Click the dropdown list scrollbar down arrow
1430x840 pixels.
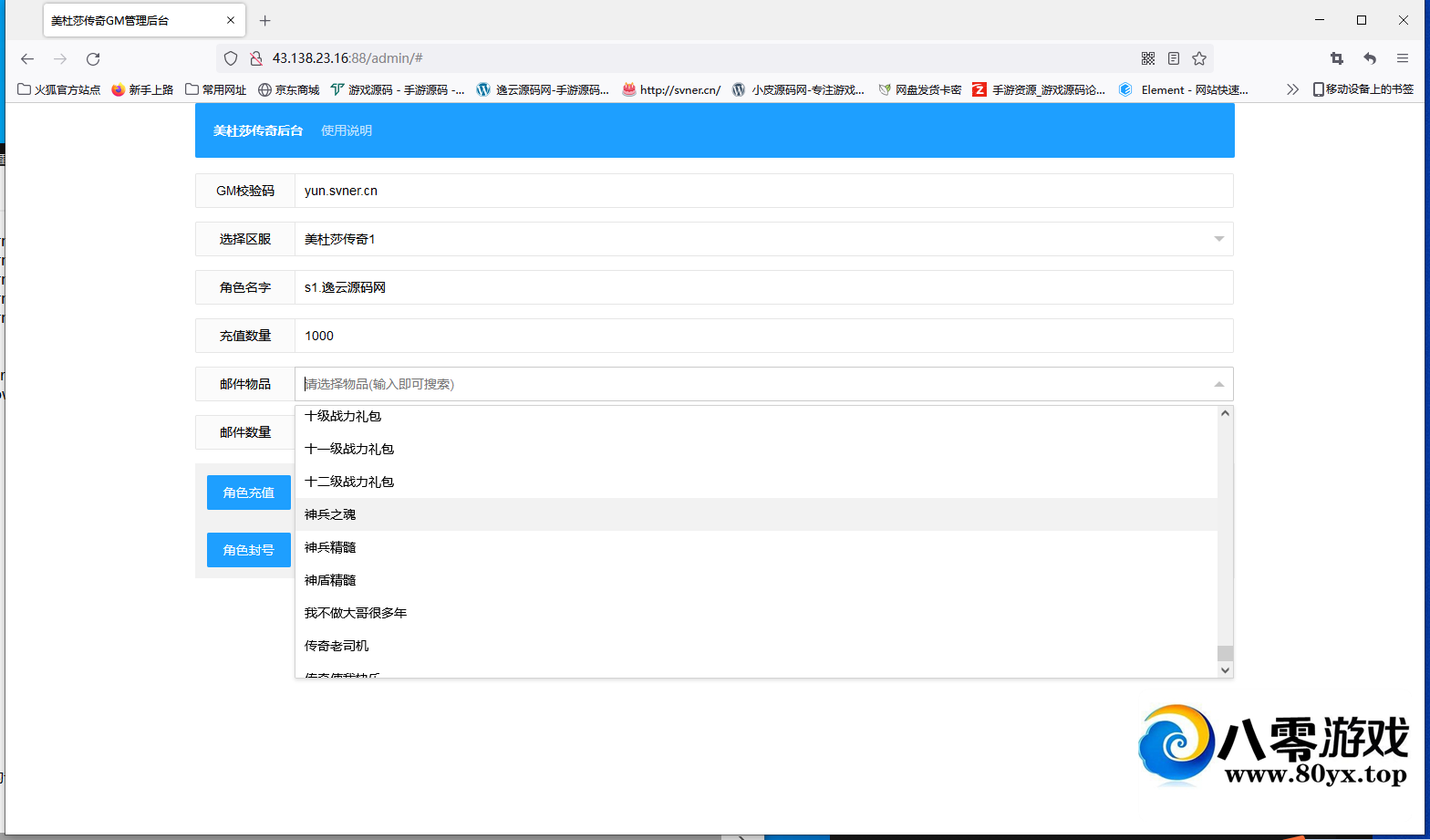pos(1225,669)
